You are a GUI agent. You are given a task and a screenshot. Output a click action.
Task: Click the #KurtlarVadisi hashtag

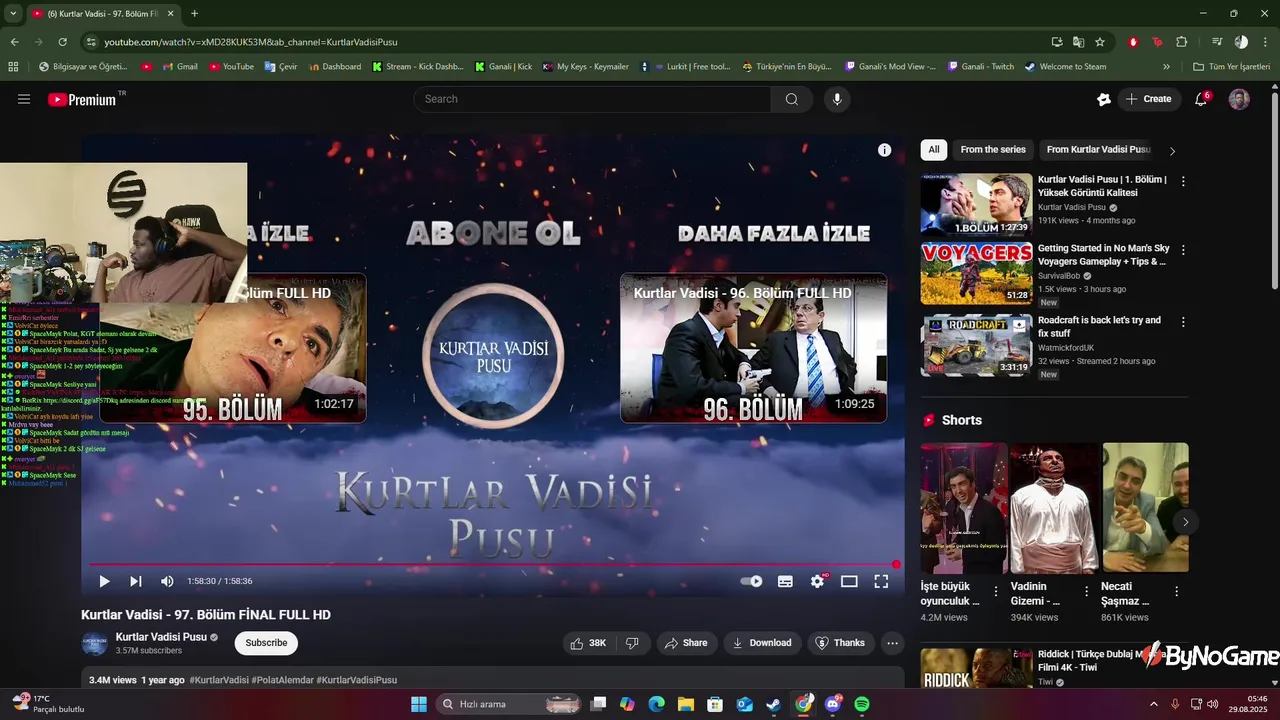pyautogui.click(x=219, y=680)
